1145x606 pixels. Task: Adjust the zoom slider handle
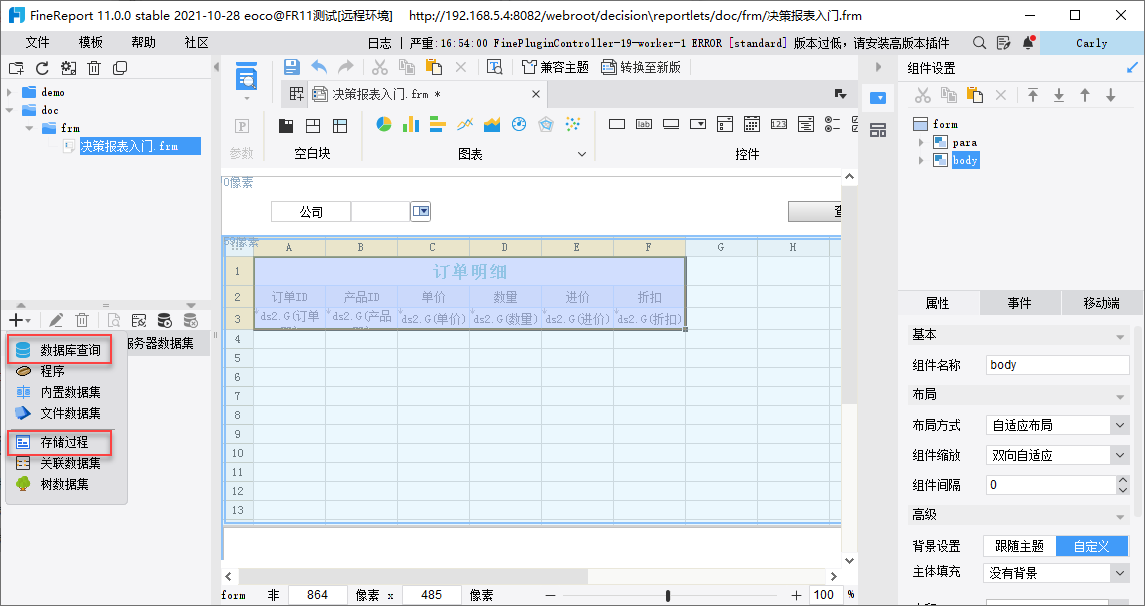668,595
